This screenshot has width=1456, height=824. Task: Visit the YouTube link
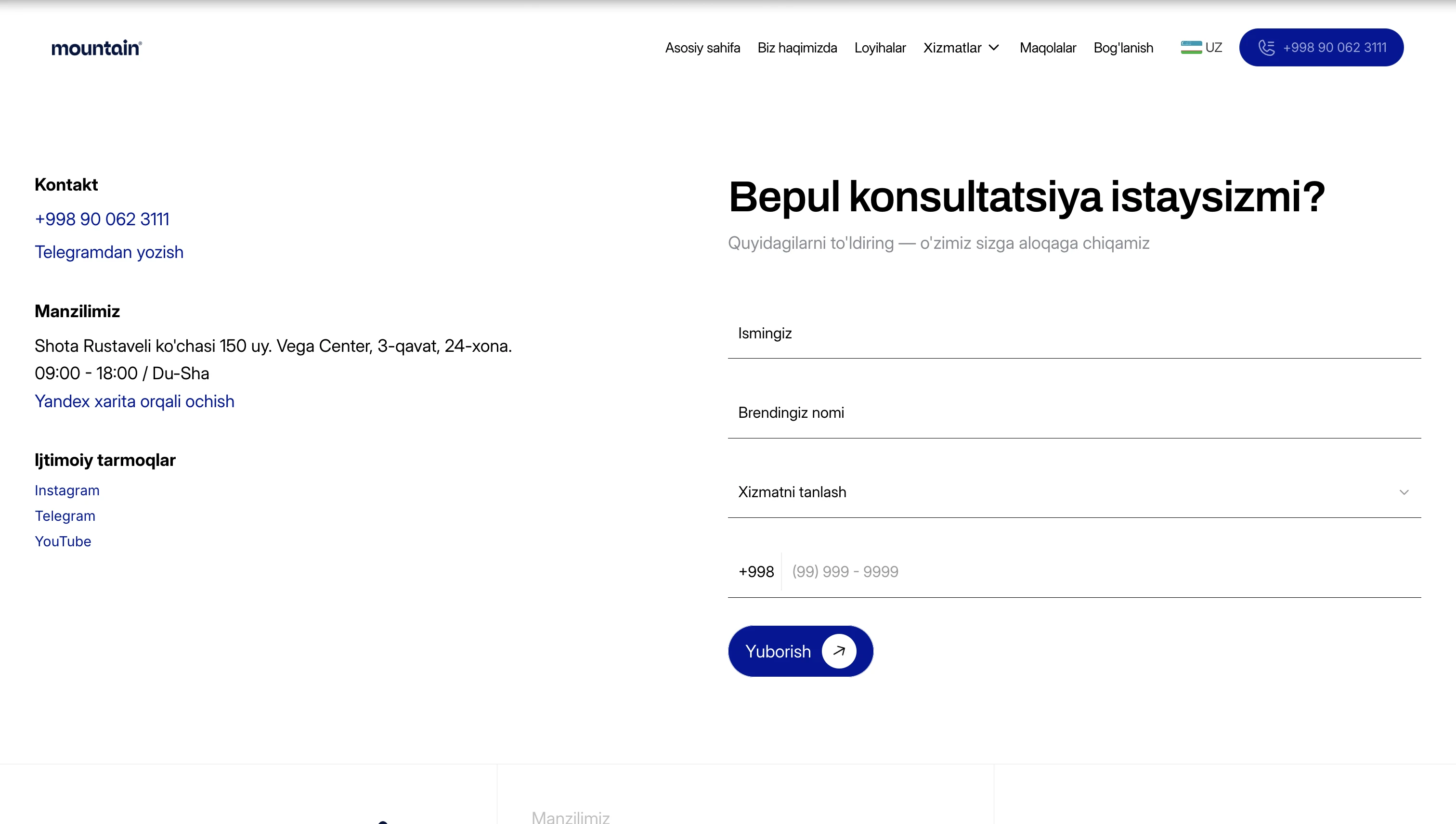[x=63, y=541]
